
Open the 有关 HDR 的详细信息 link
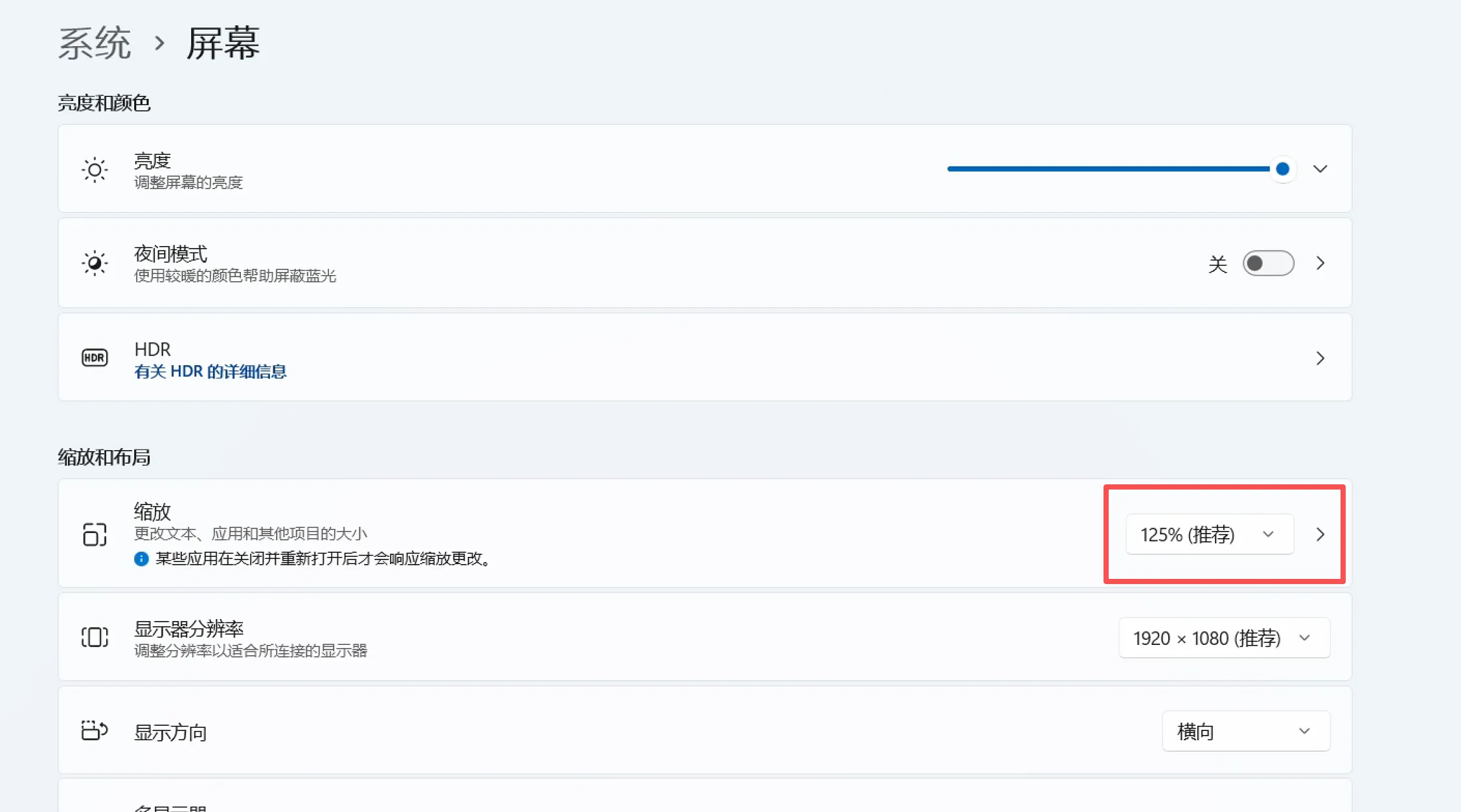coord(210,372)
